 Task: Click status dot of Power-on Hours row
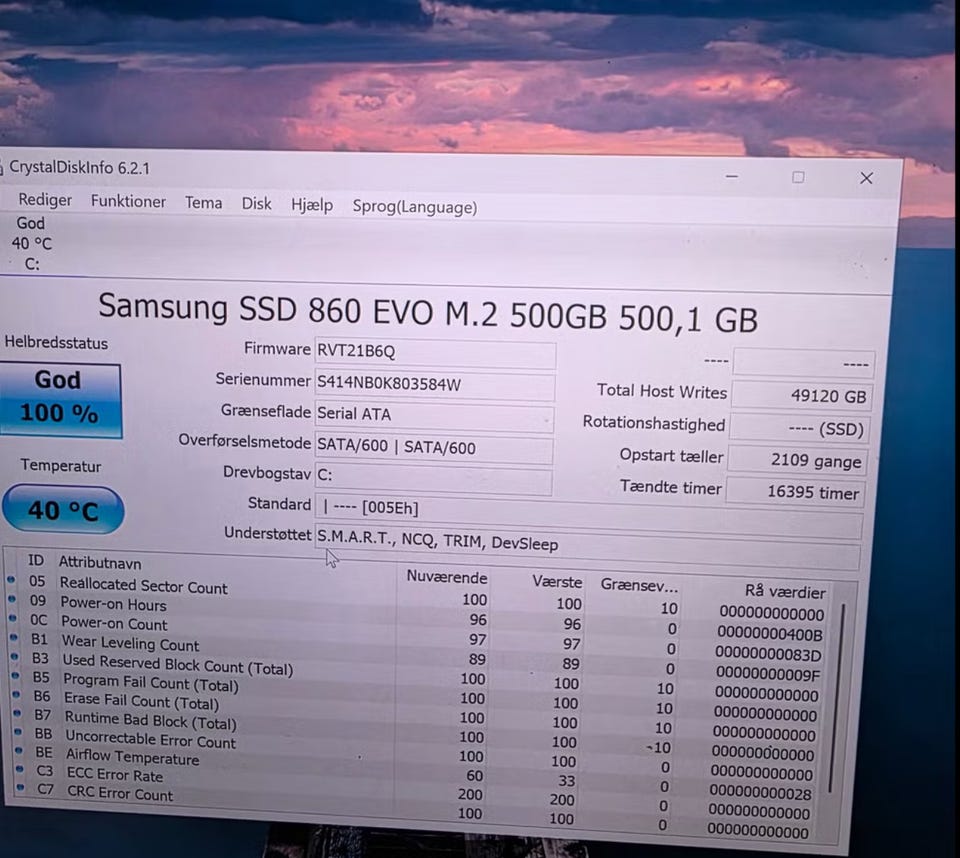coord(13,599)
